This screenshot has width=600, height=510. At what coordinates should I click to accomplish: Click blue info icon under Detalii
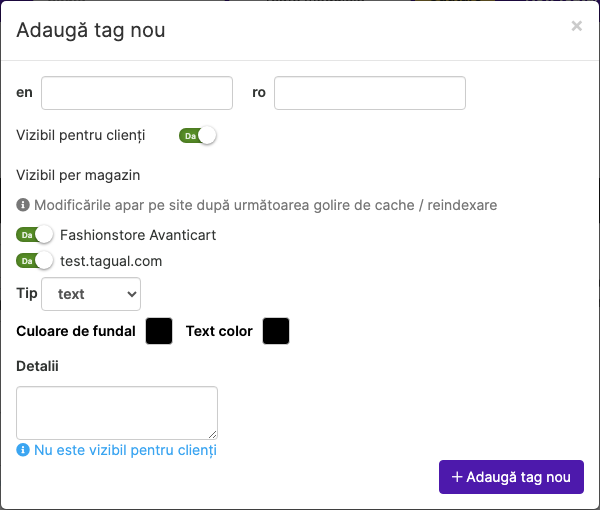(23, 450)
